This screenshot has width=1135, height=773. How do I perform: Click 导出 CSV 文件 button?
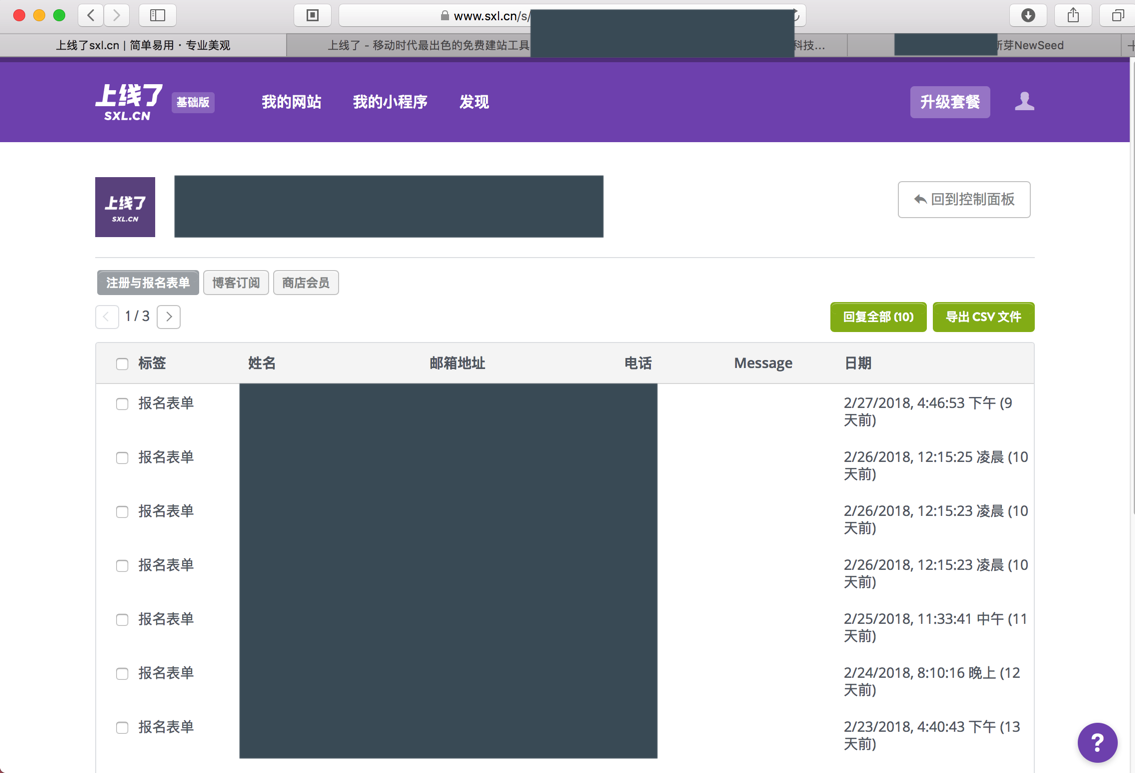click(984, 317)
